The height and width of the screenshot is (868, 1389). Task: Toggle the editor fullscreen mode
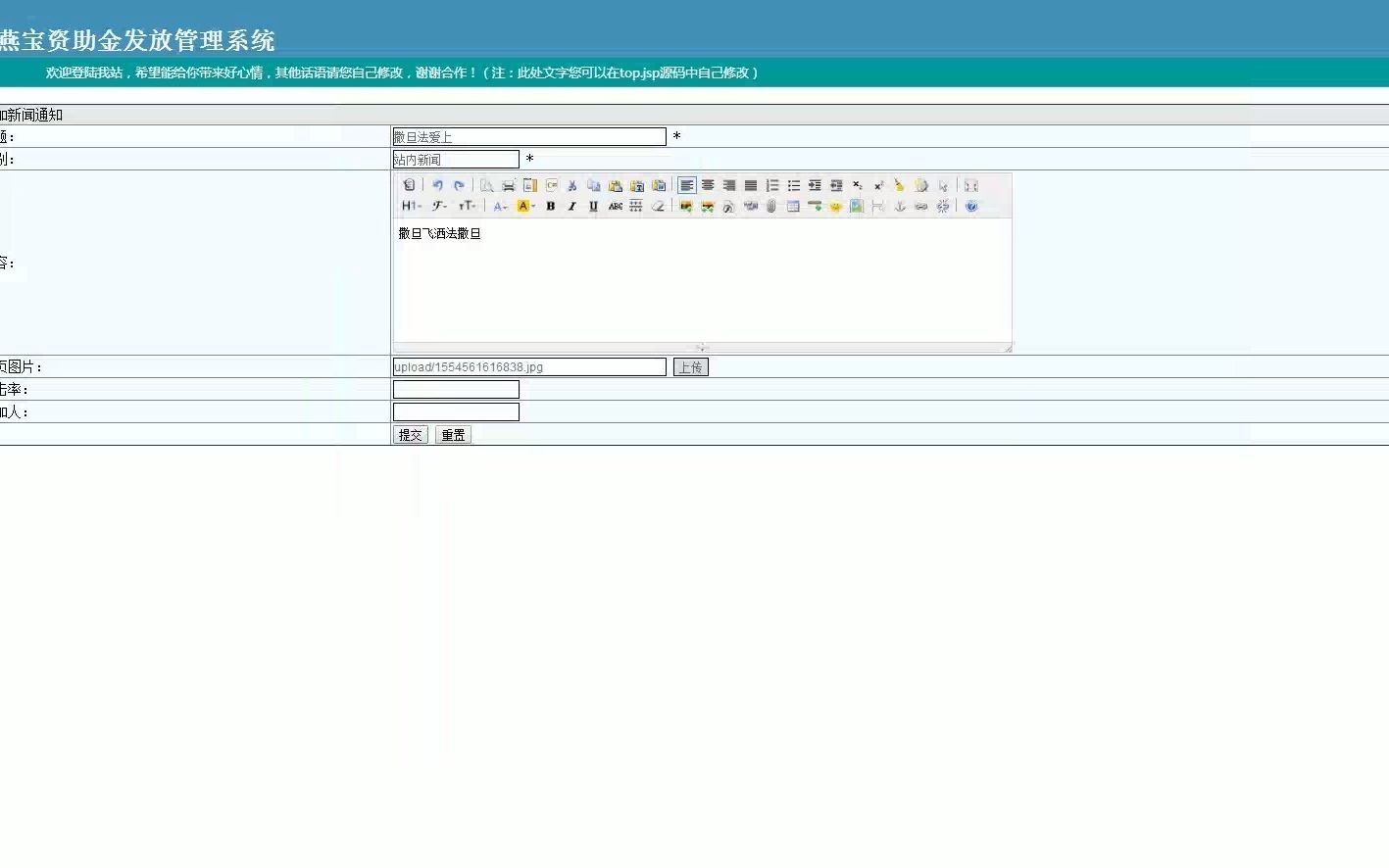tap(971, 185)
